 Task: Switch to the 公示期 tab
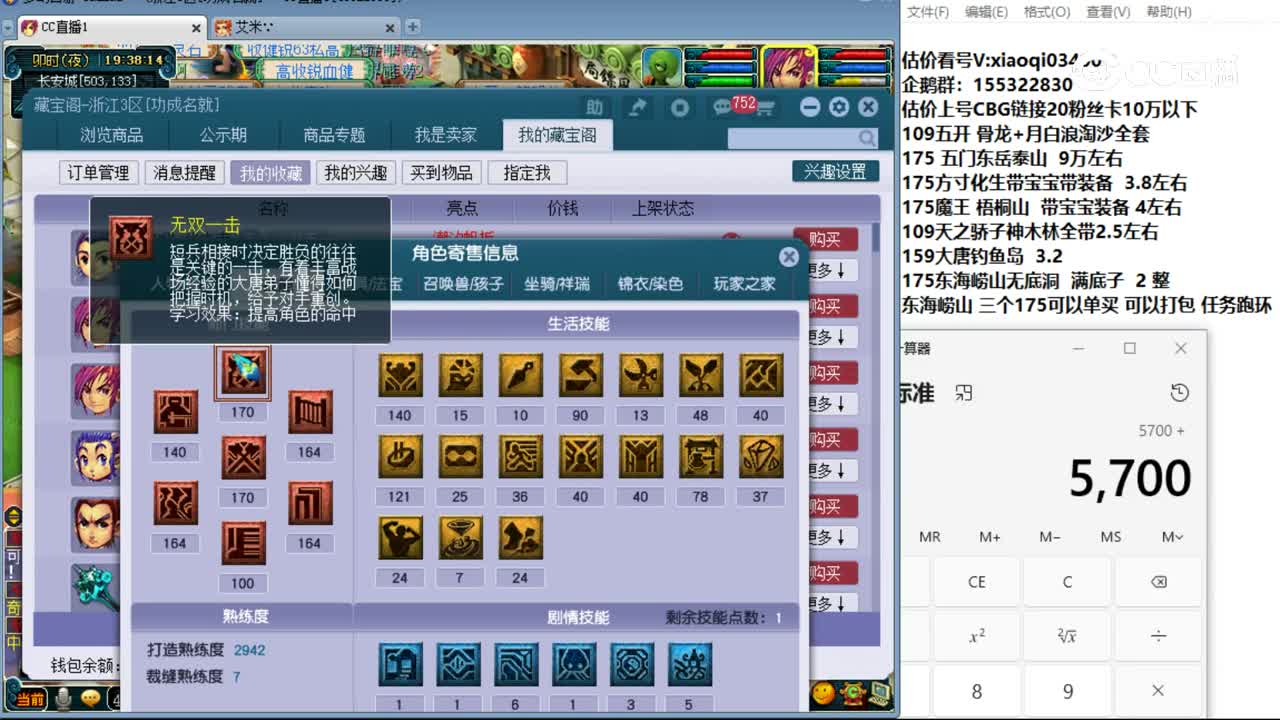click(x=224, y=134)
